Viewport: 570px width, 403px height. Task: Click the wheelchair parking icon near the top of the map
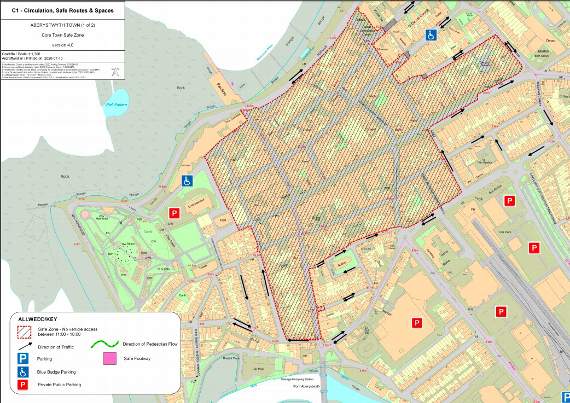coord(431,35)
